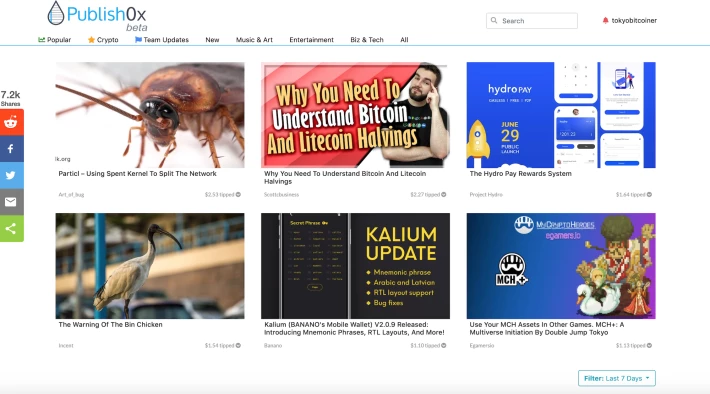Open the Publish0x logo home link

[97, 16]
